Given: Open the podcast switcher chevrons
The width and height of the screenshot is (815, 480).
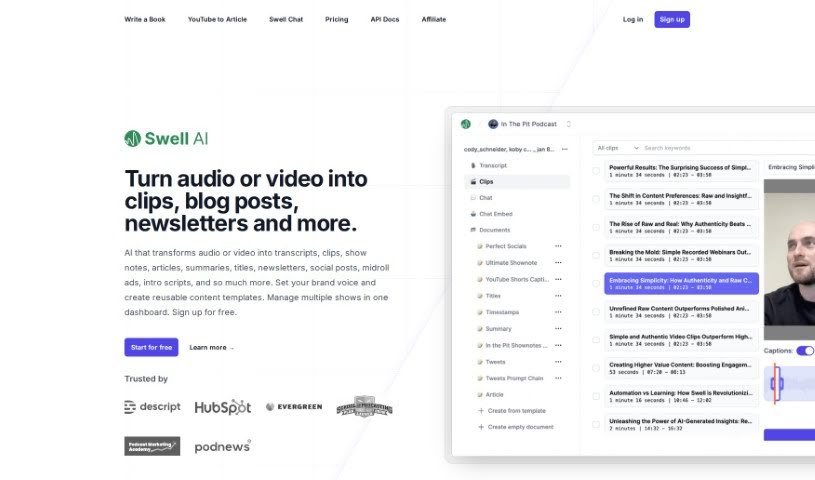Looking at the screenshot, I should pyautogui.click(x=569, y=124).
